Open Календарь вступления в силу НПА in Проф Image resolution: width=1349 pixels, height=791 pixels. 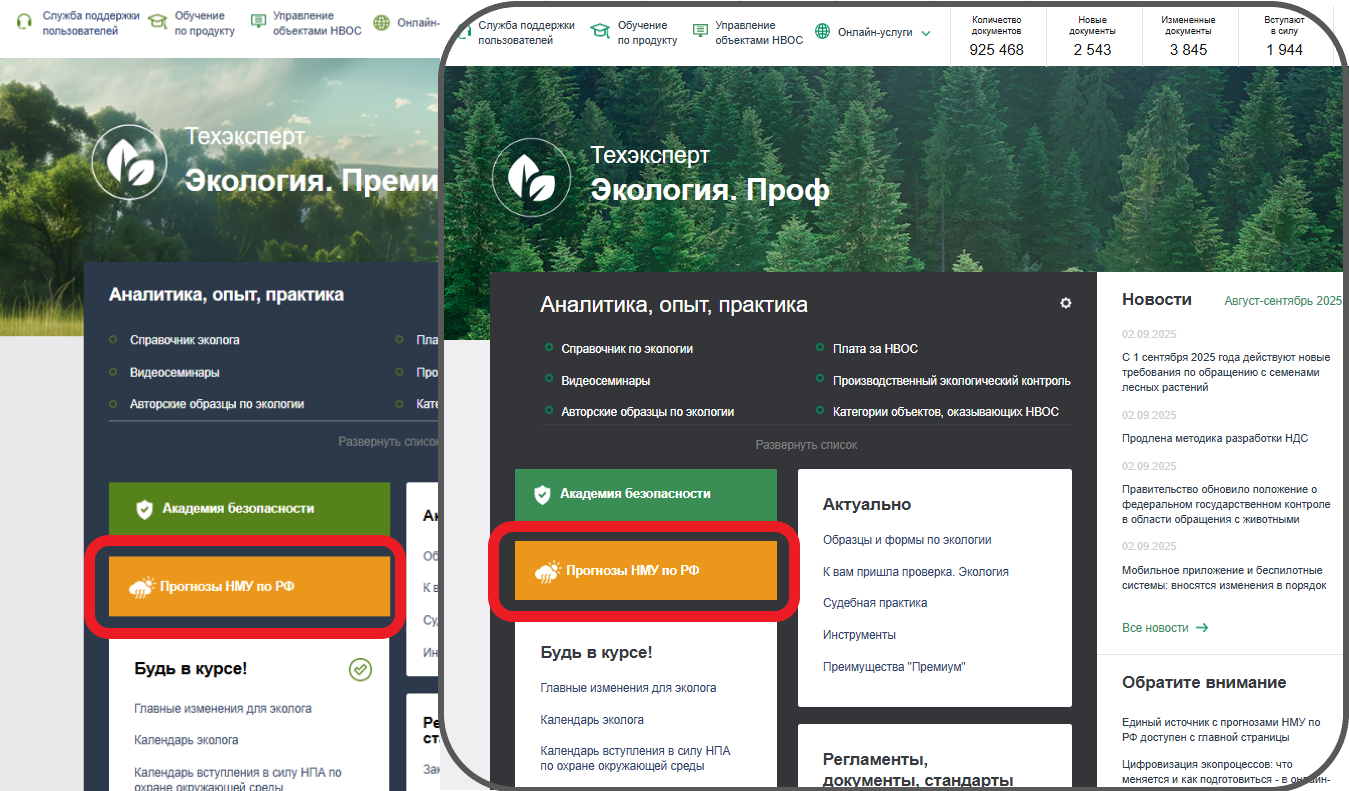[636, 758]
